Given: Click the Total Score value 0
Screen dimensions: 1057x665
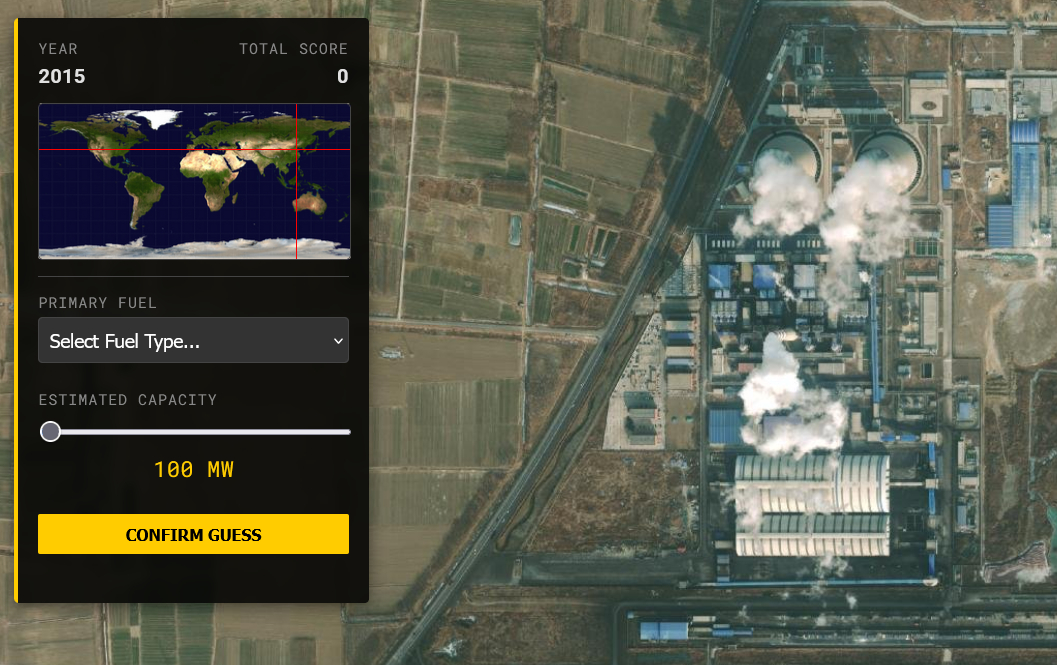Looking at the screenshot, I should click(x=342, y=76).
